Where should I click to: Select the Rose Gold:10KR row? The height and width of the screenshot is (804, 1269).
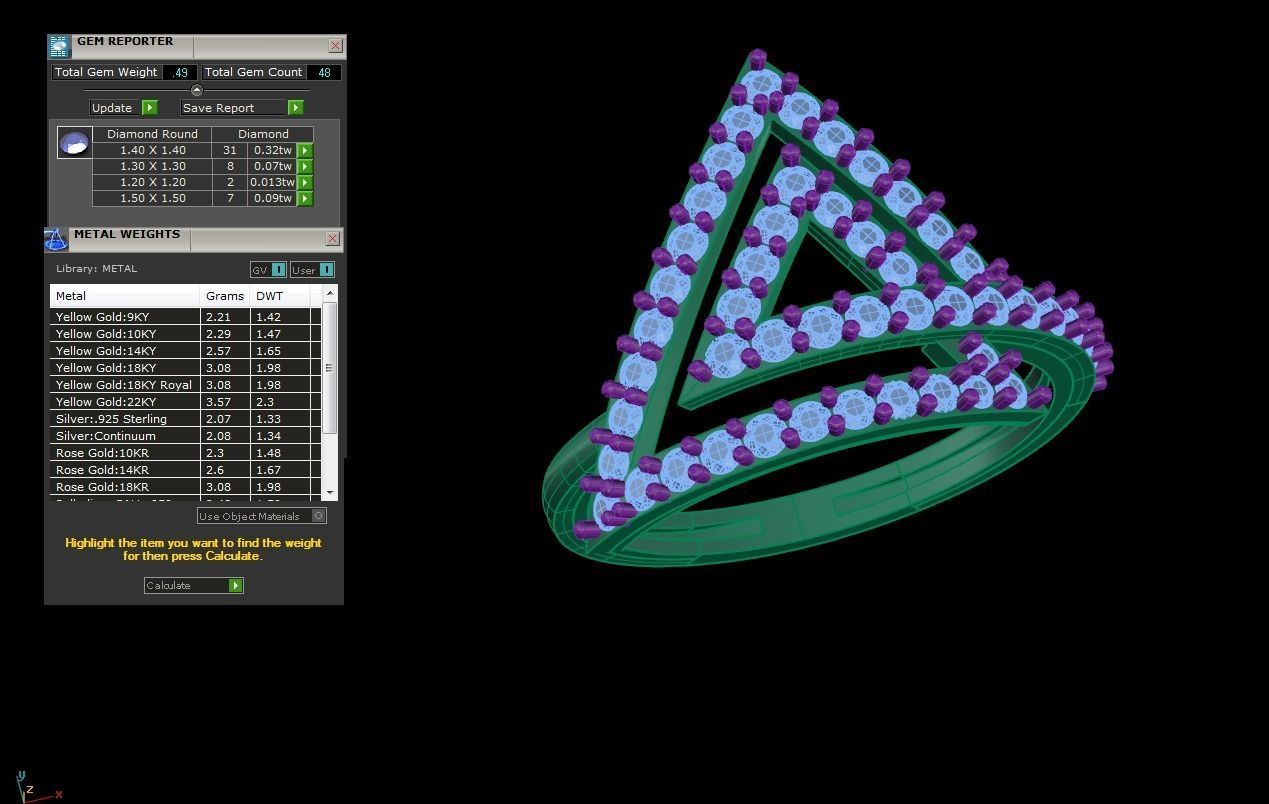click(186, 453)
